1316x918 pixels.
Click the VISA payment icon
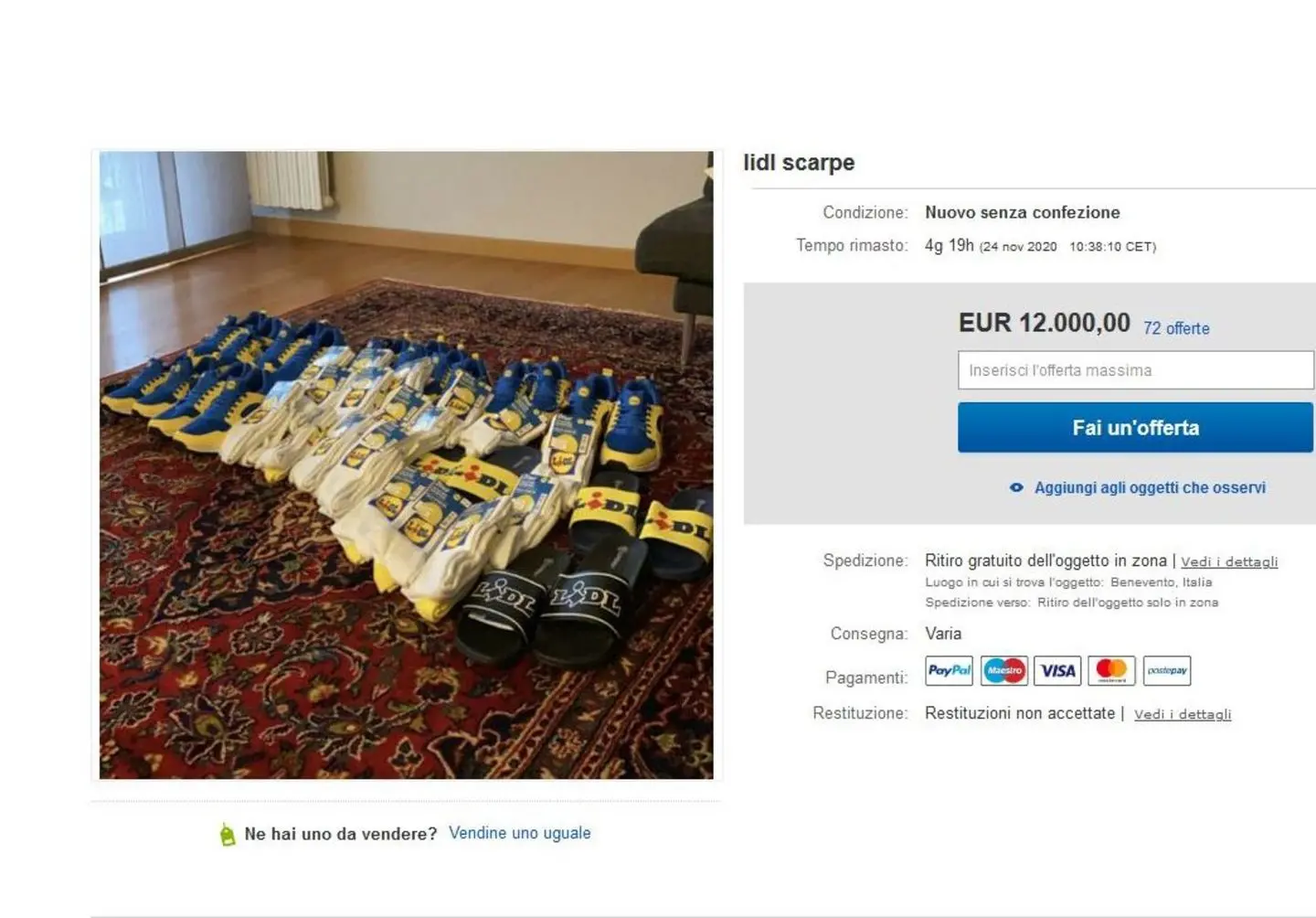(x=1057, y=671)
